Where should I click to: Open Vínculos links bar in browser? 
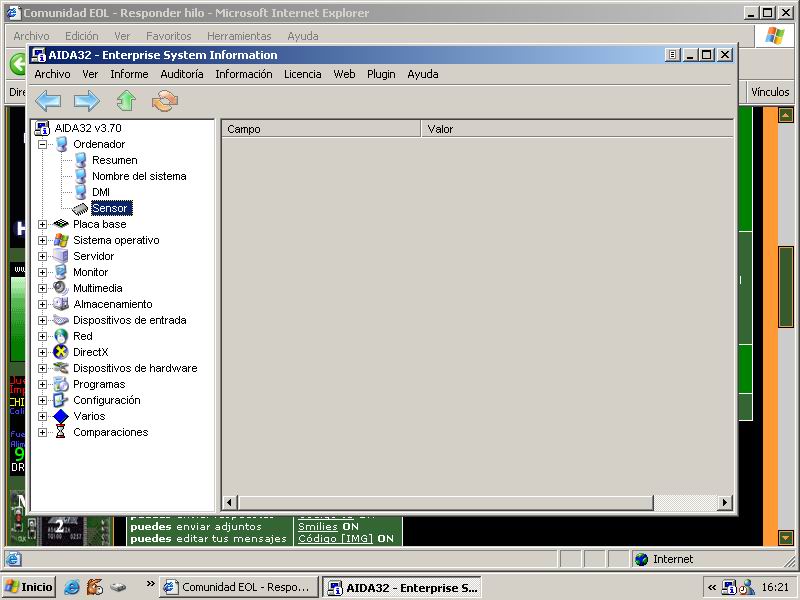pyautogui.click(x=770, y=92)
